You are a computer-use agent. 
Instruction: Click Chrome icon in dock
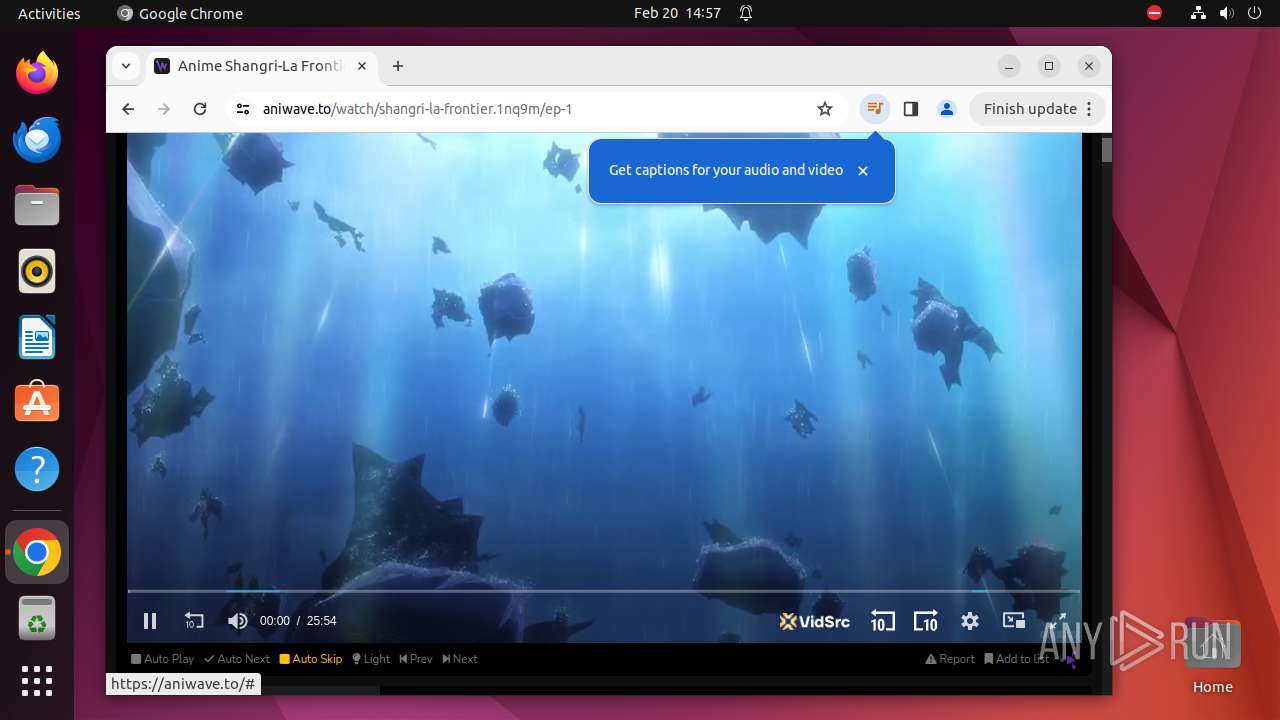click(x=37, y=552)
